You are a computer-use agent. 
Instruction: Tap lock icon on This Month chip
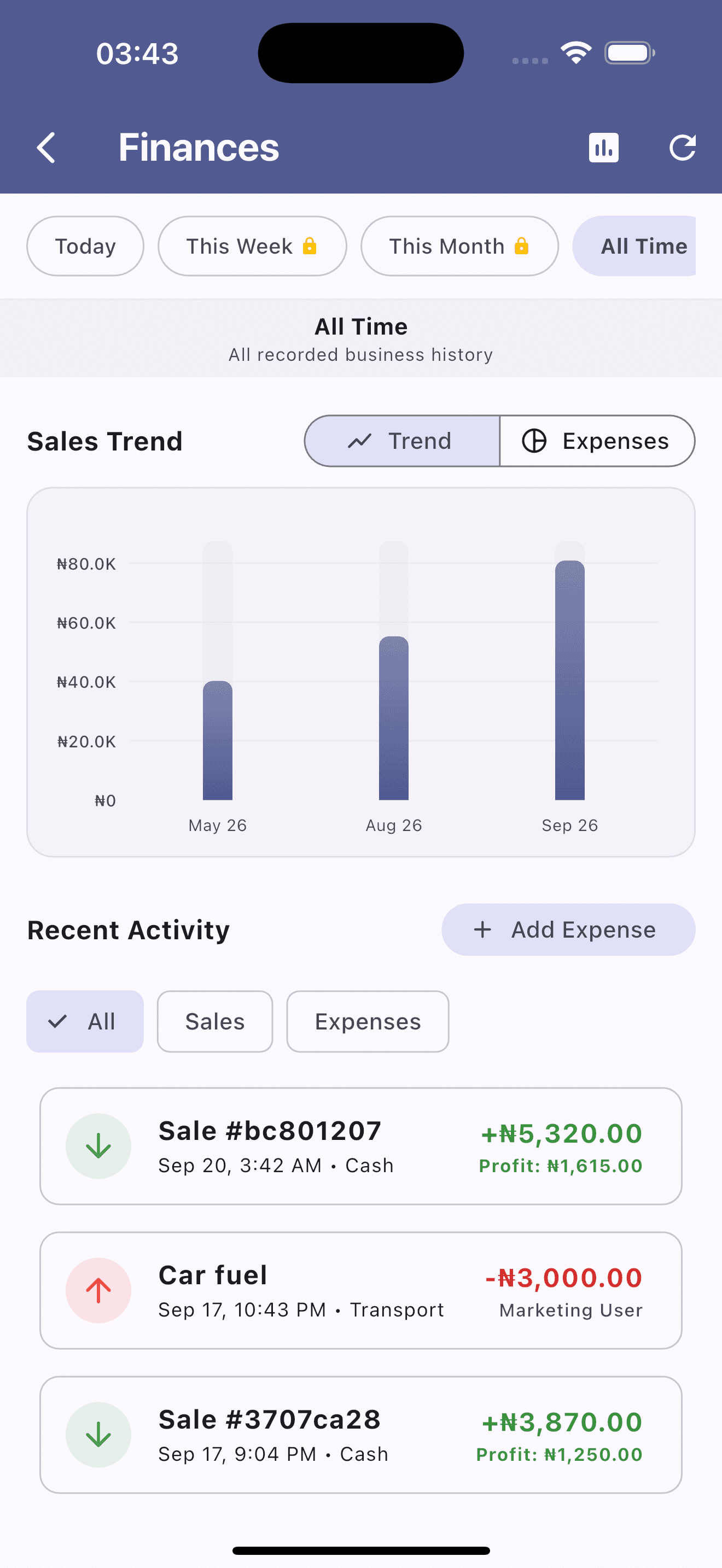pyautogui.click(x=521, y=246)
